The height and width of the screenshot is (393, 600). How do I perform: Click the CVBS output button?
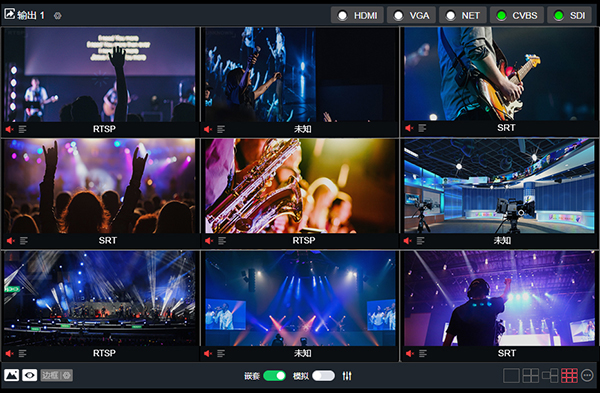(x=517, y=15)
